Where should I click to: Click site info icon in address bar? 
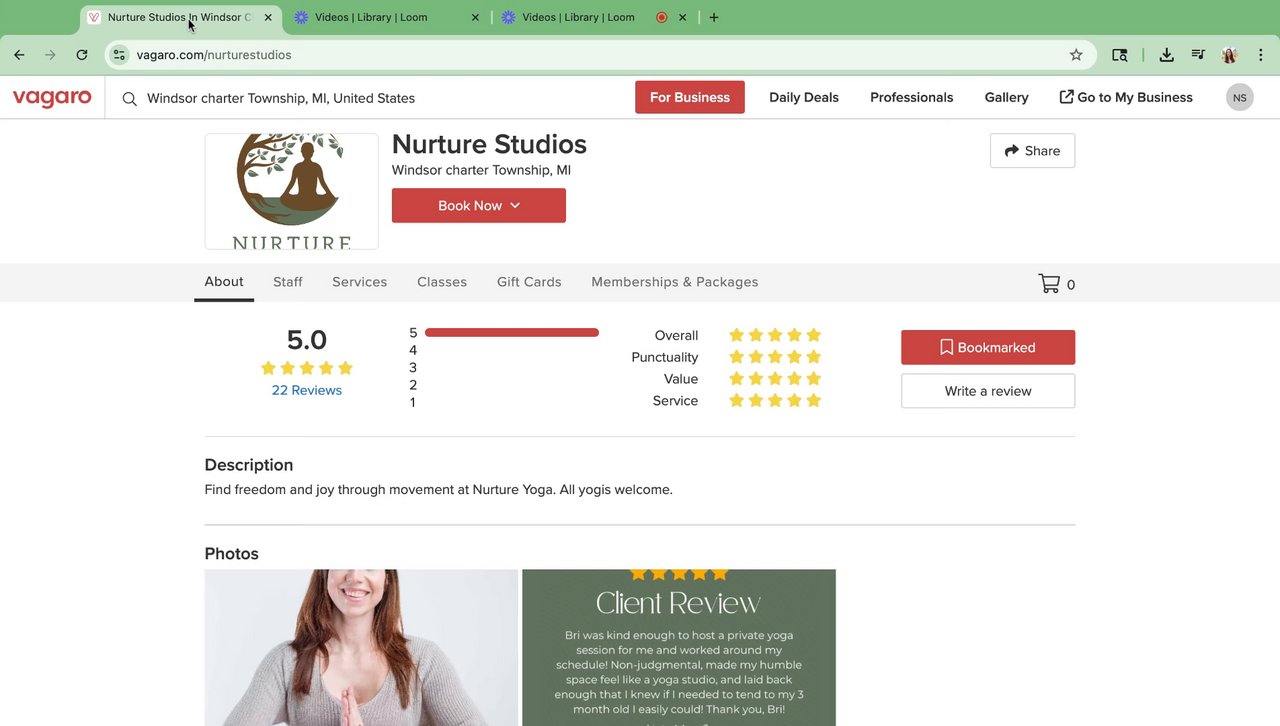[119, 55]
